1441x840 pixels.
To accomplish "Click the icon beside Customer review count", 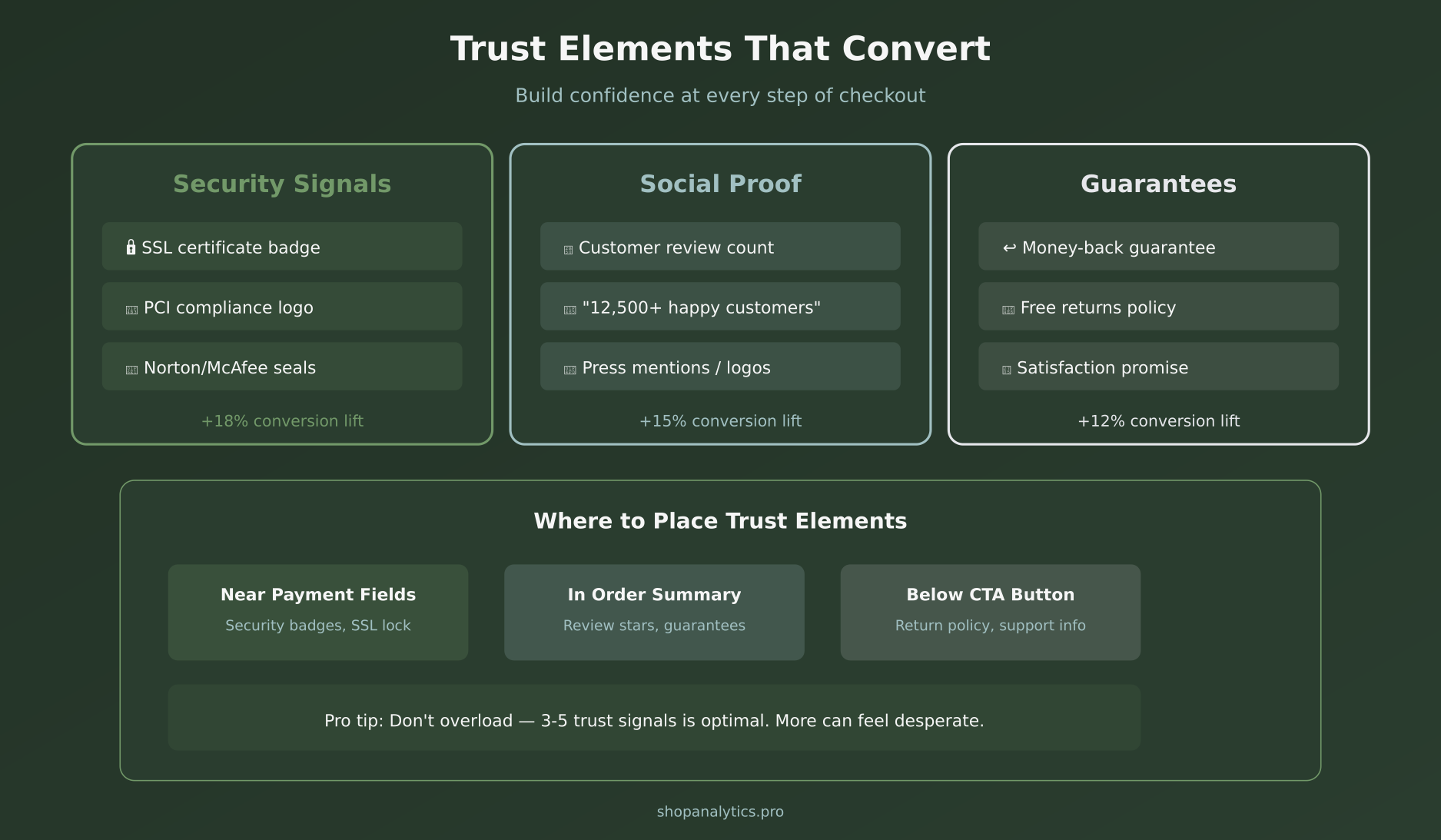I will click(x=568, y=247).
